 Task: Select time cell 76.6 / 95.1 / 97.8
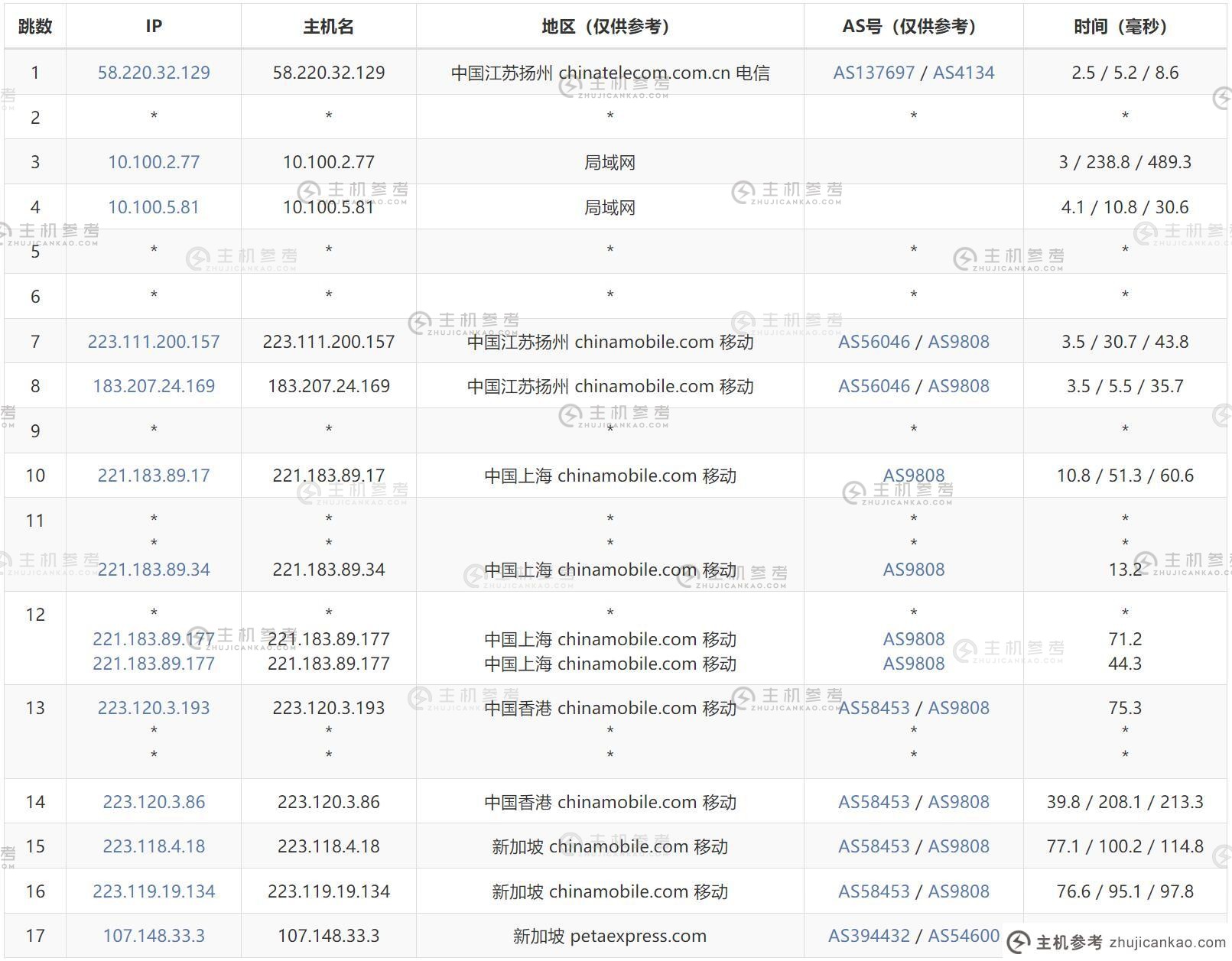(1125, 891)
